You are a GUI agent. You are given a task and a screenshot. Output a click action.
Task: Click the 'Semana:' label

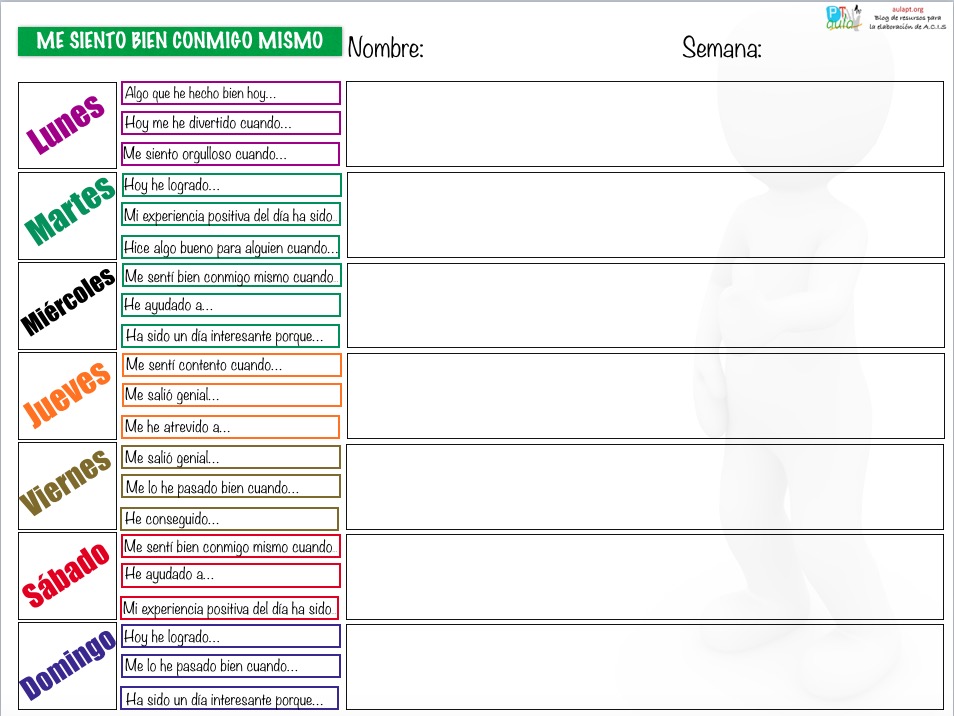(722, 47)
